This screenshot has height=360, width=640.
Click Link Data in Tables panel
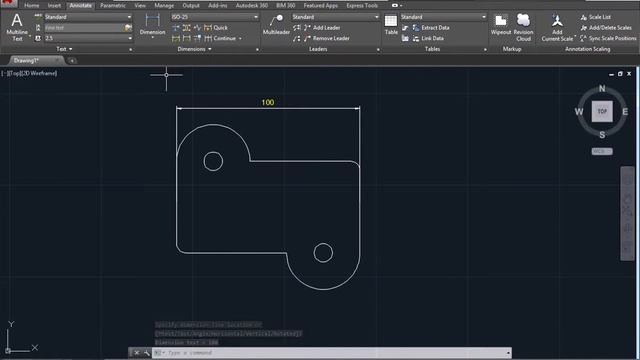[428, 38]
